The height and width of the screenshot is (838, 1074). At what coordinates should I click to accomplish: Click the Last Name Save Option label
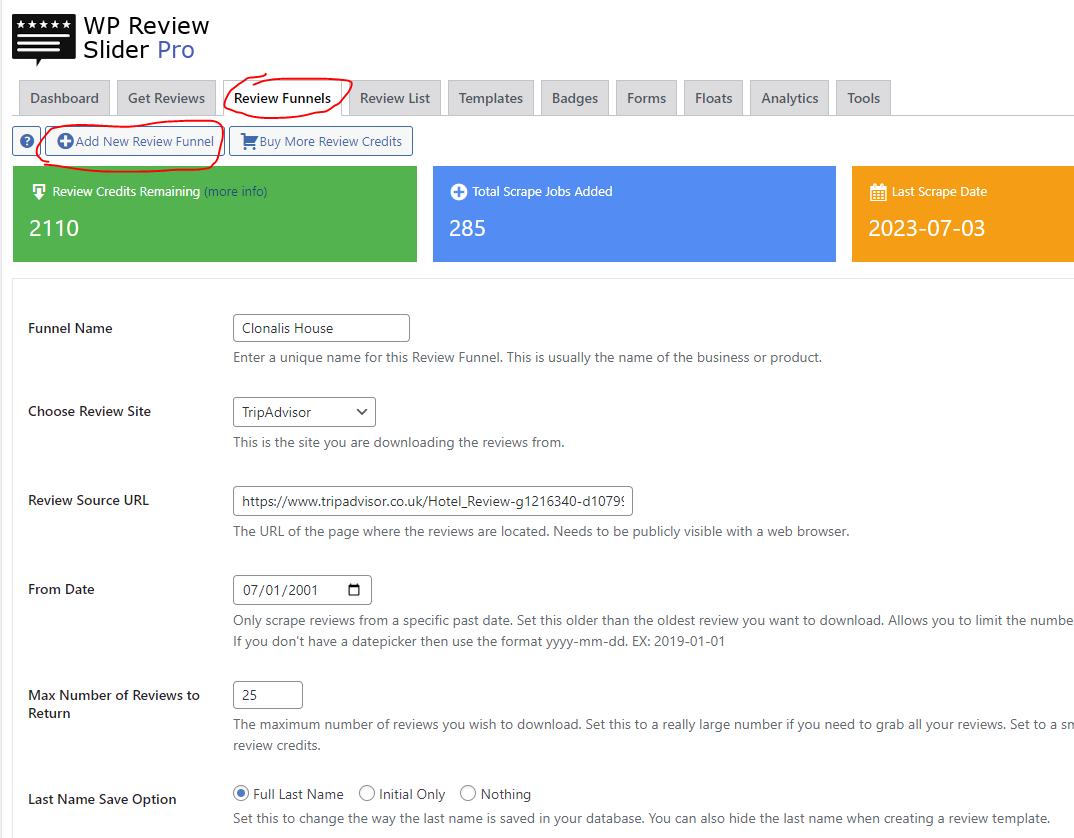click(x=102, y=799)
